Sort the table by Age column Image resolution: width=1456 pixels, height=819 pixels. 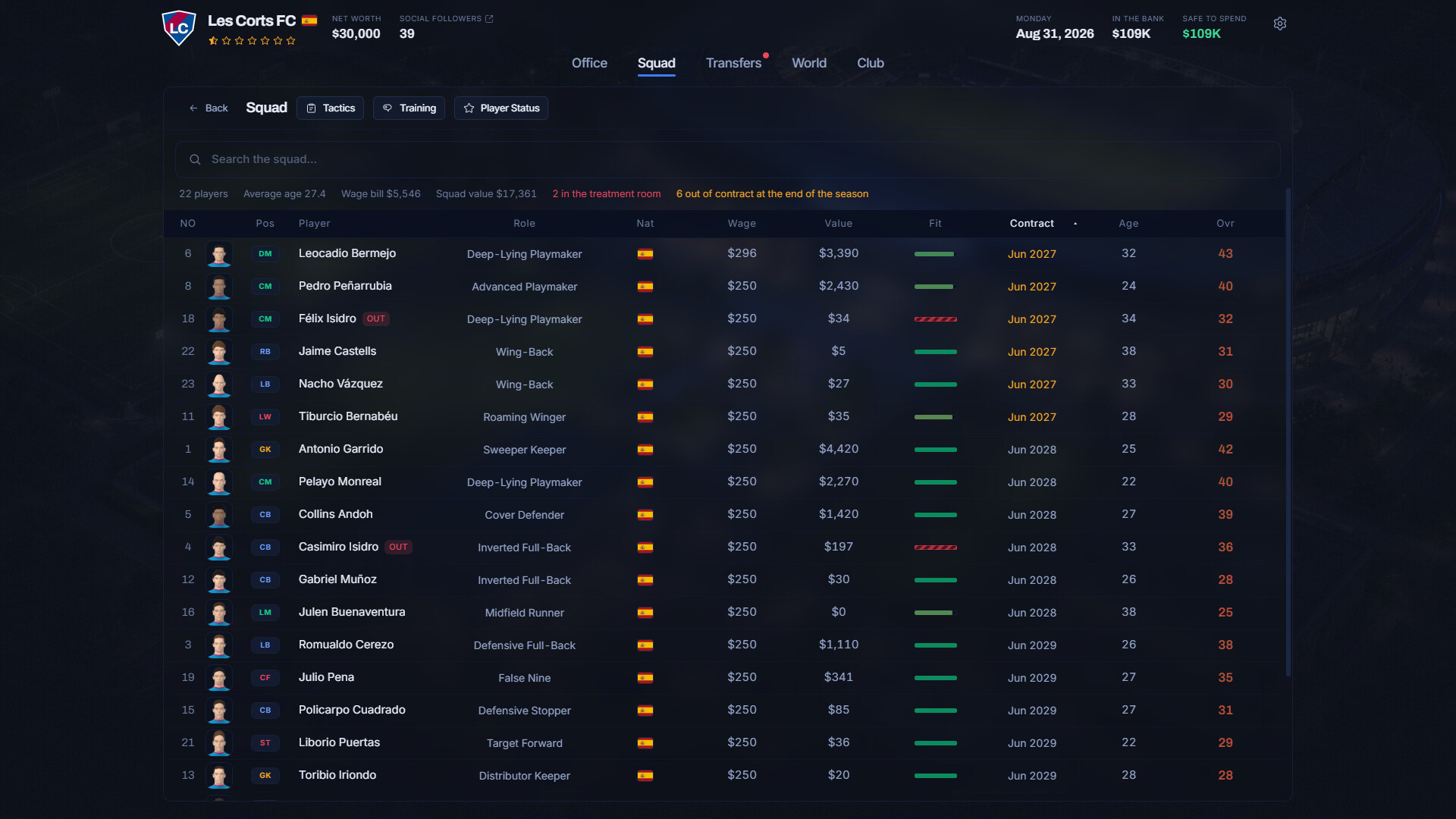pyautogui.click(x=1128, y=224)
